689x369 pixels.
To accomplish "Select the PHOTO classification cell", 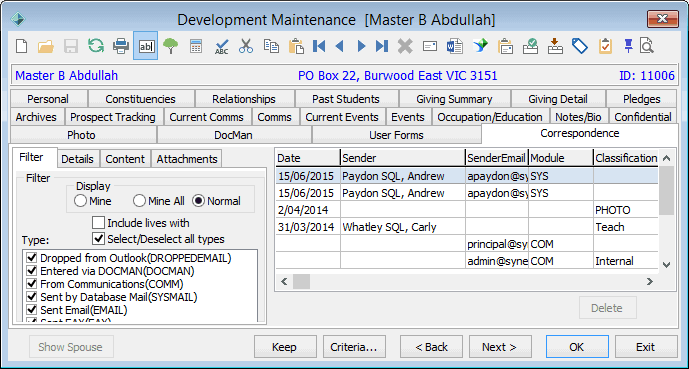I will (x=626, y=210).
